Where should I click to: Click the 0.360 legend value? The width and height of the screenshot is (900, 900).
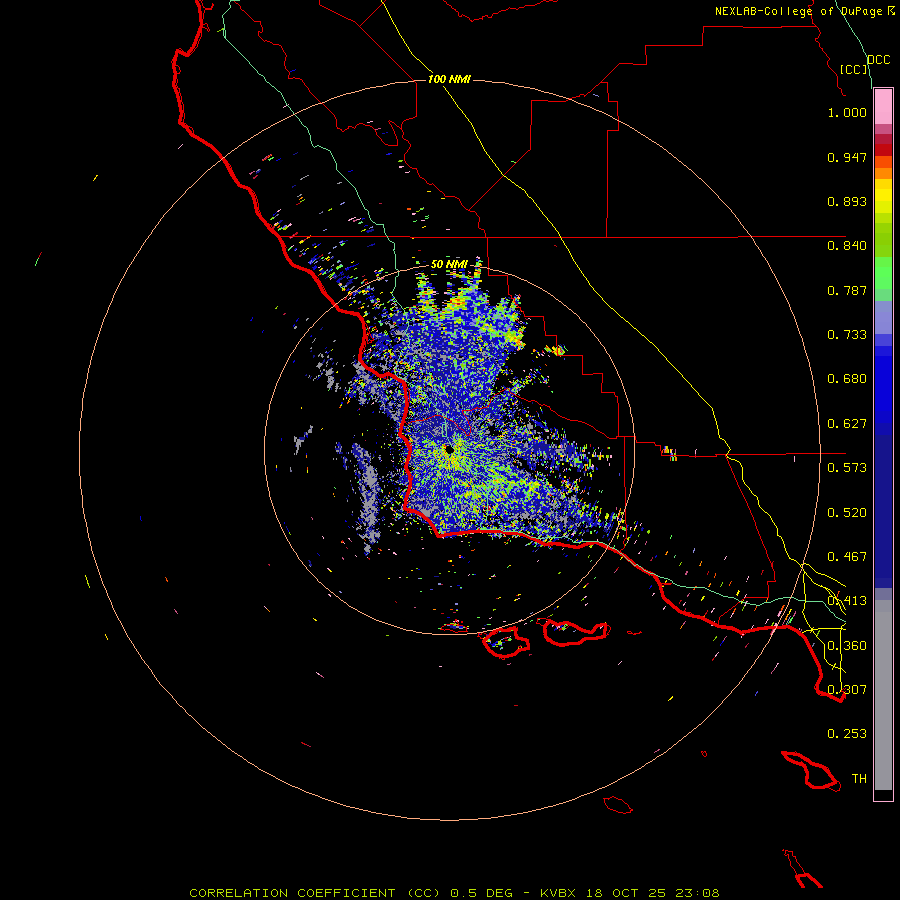click(x=847, y=646)
